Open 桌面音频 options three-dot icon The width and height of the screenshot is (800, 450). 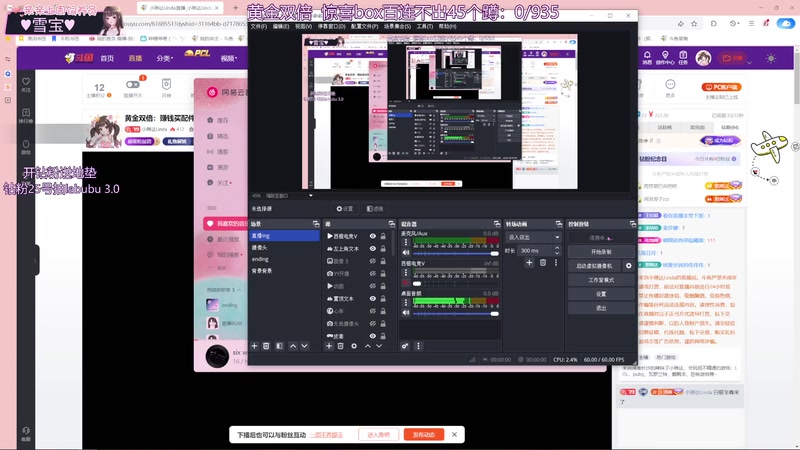click(406, 303)
